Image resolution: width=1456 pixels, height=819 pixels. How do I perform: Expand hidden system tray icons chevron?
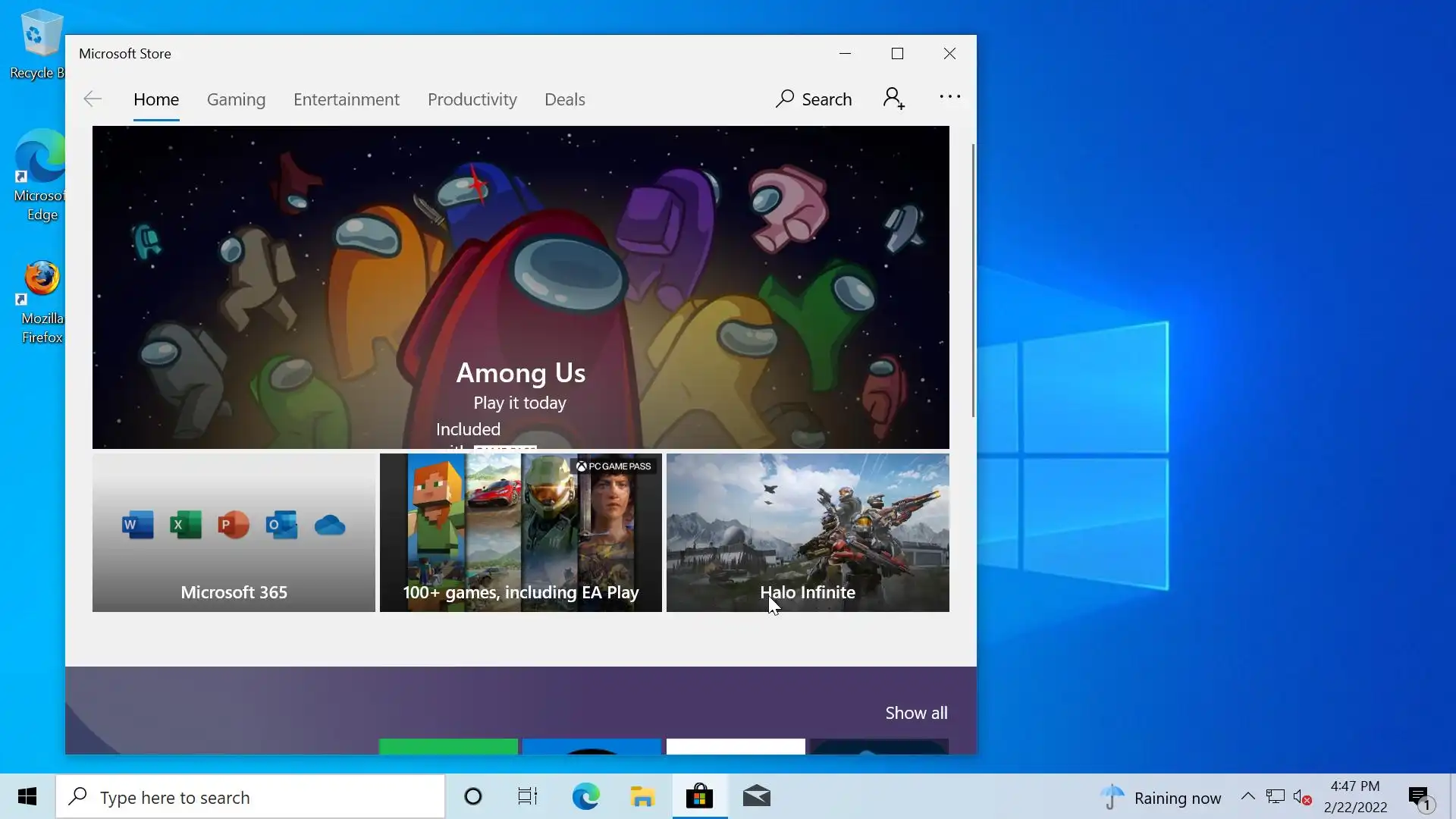click(x=1247, y=797)
